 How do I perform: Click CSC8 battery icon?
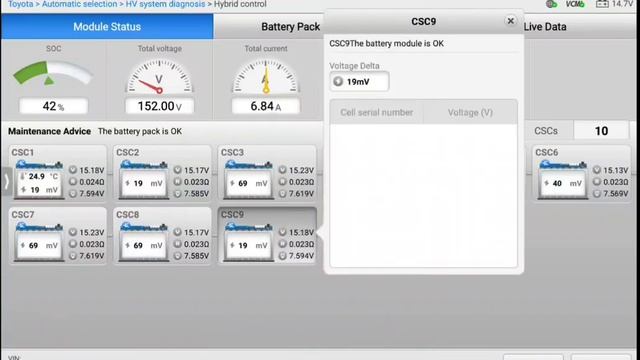(144, 242)
